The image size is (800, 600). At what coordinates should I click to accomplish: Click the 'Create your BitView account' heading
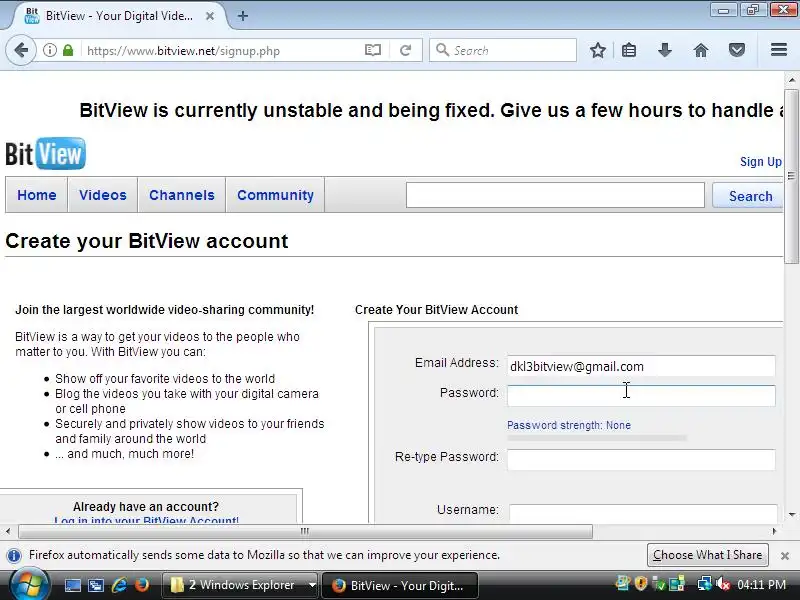click(147, 241)
